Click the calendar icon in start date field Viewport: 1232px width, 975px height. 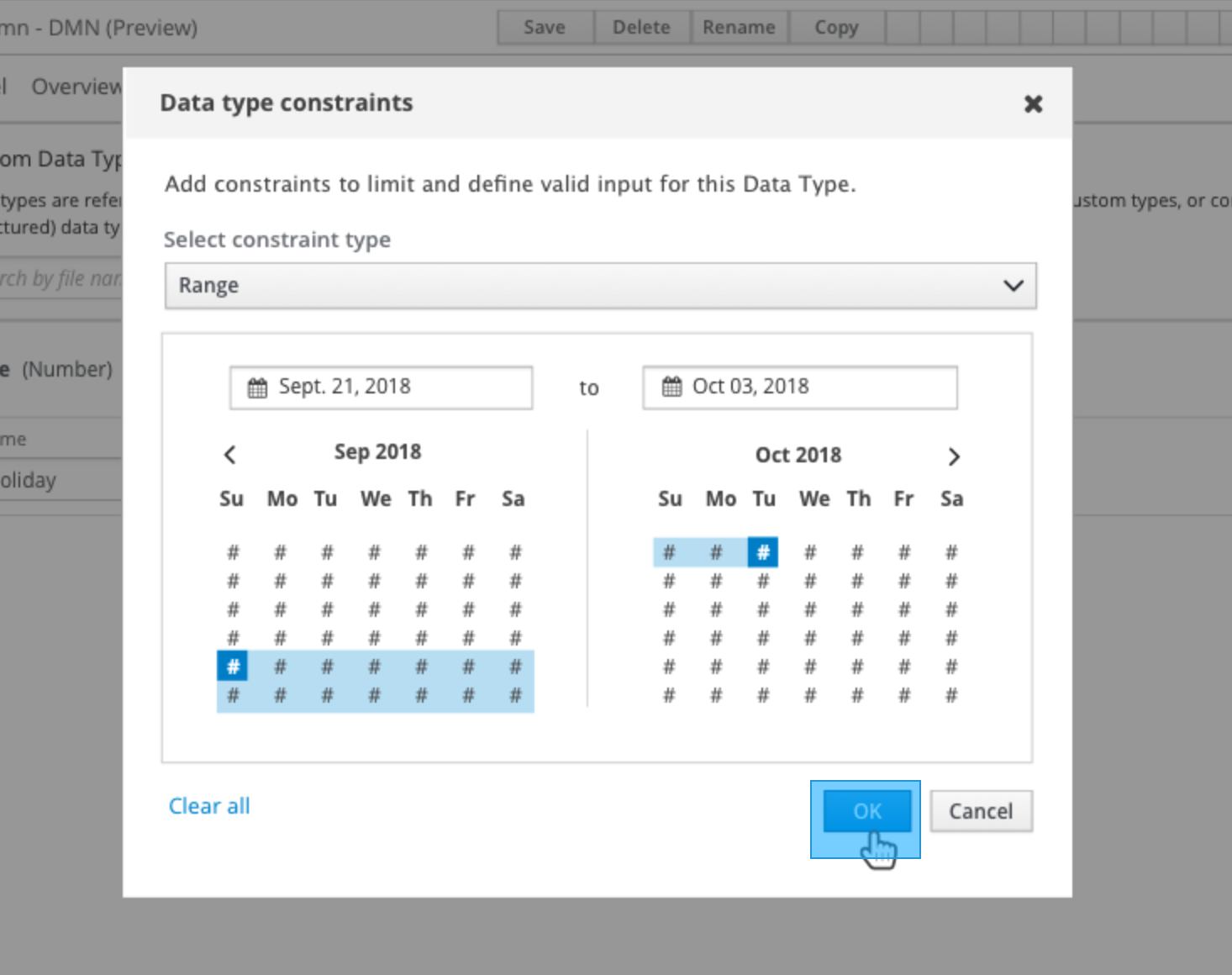257,387
